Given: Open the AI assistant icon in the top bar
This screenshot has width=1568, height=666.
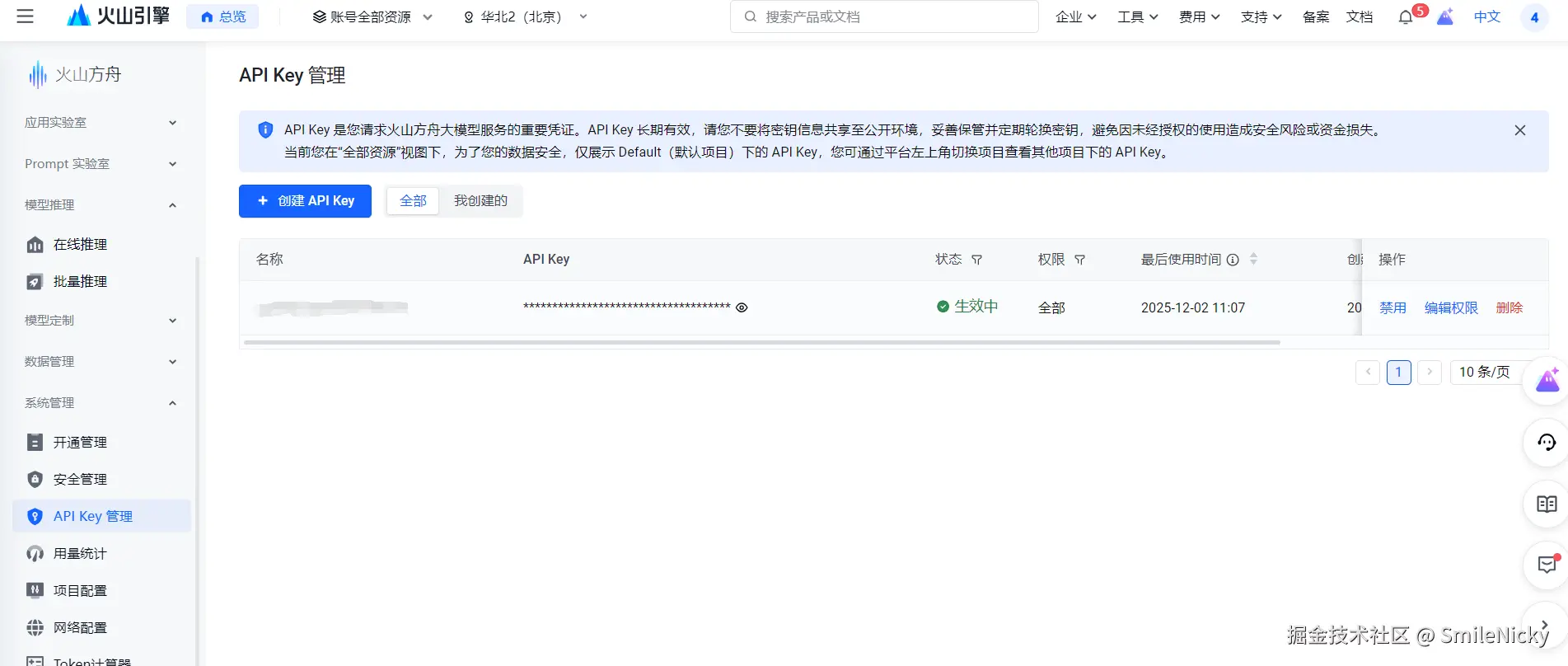Looking at the screenshot, I should coord(1445,16).
